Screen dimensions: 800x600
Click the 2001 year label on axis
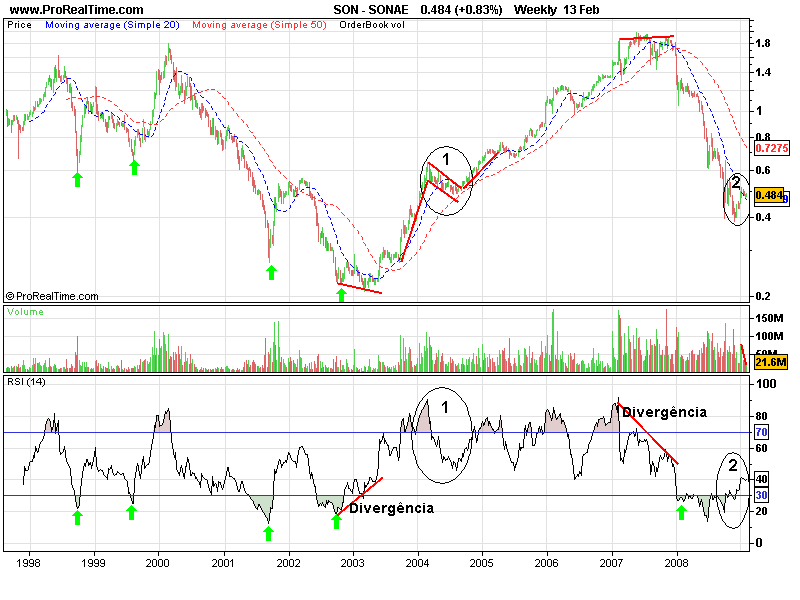pos(223,563)
